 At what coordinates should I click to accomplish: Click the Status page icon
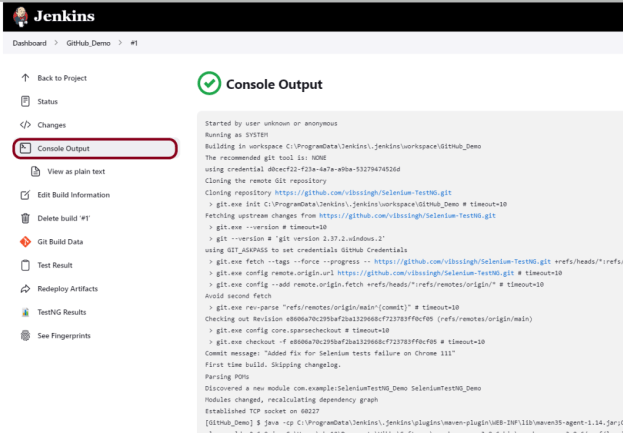click(25, 101)
